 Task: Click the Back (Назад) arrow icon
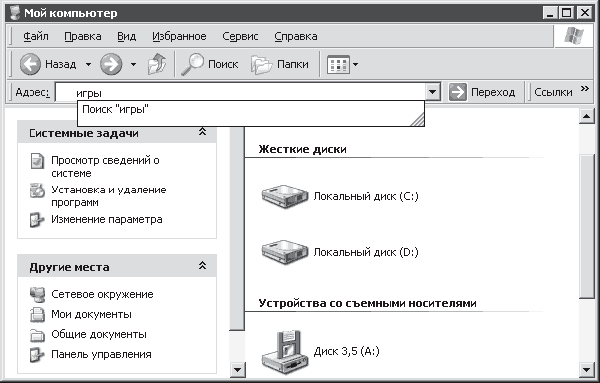(x=30, y=64)
